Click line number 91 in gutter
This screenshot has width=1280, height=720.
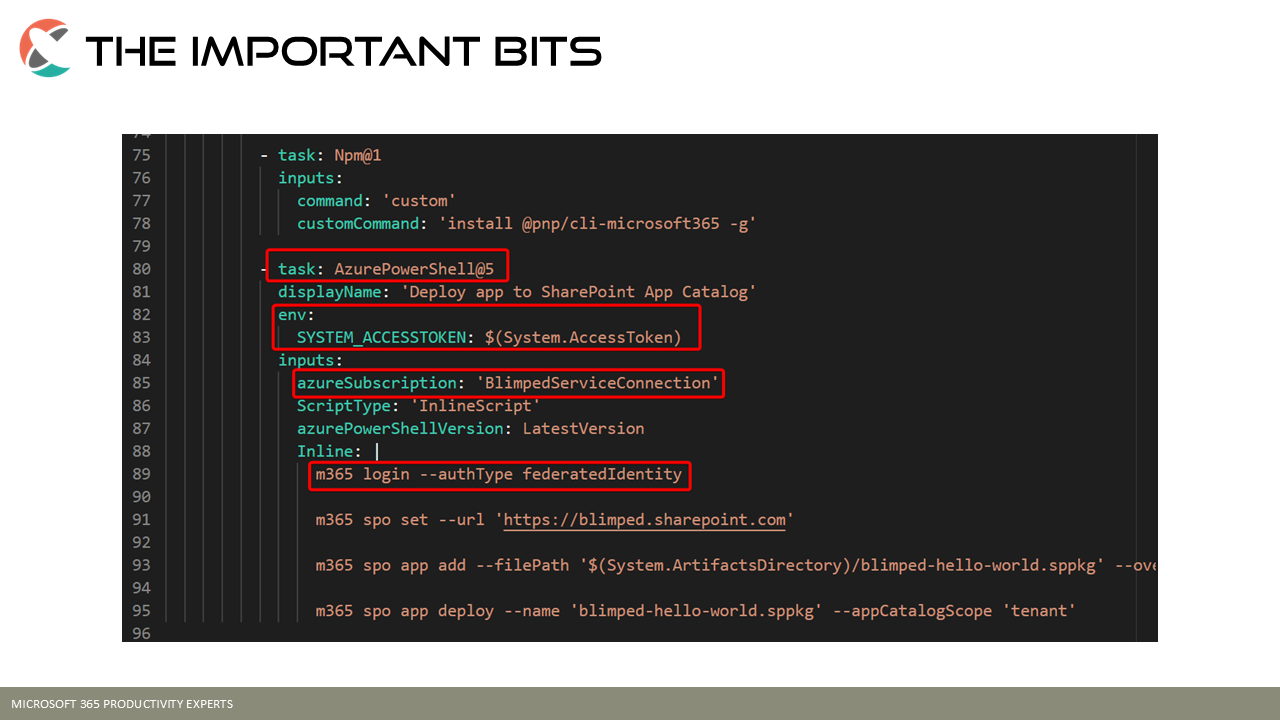coord(141,520)
